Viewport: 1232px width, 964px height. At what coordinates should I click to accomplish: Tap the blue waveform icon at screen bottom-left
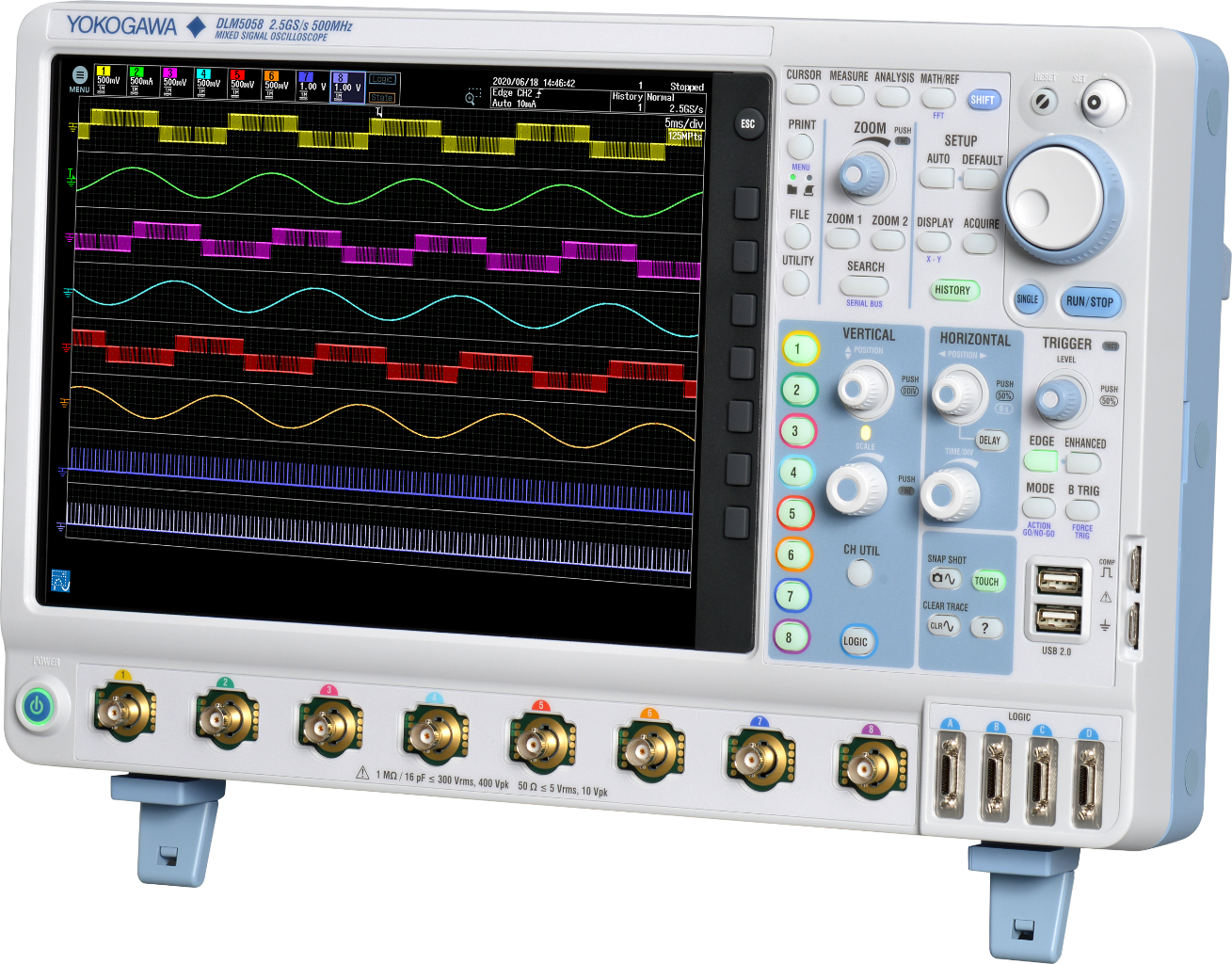pyautogui.click(x=61, y=581)
